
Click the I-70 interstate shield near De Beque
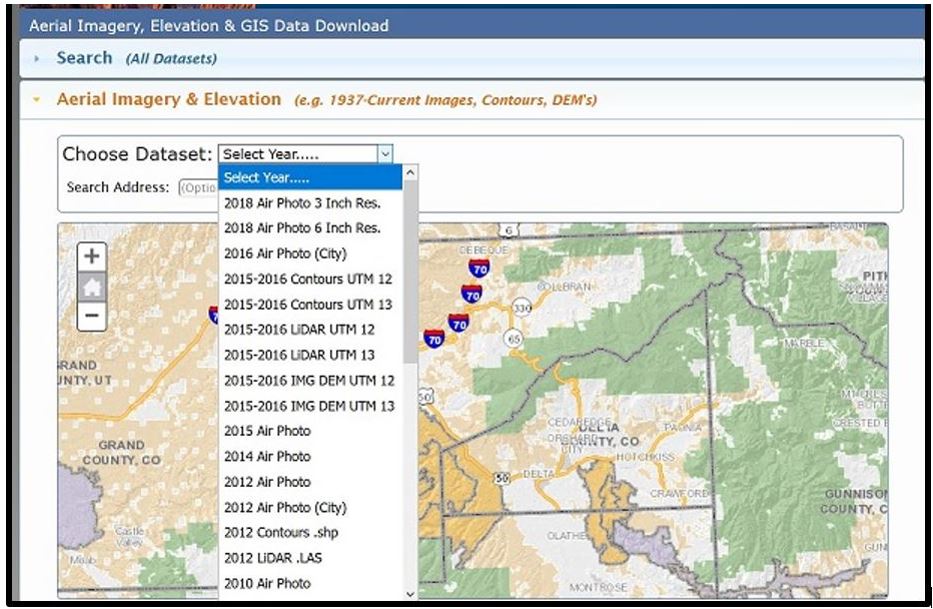[479, 266]
